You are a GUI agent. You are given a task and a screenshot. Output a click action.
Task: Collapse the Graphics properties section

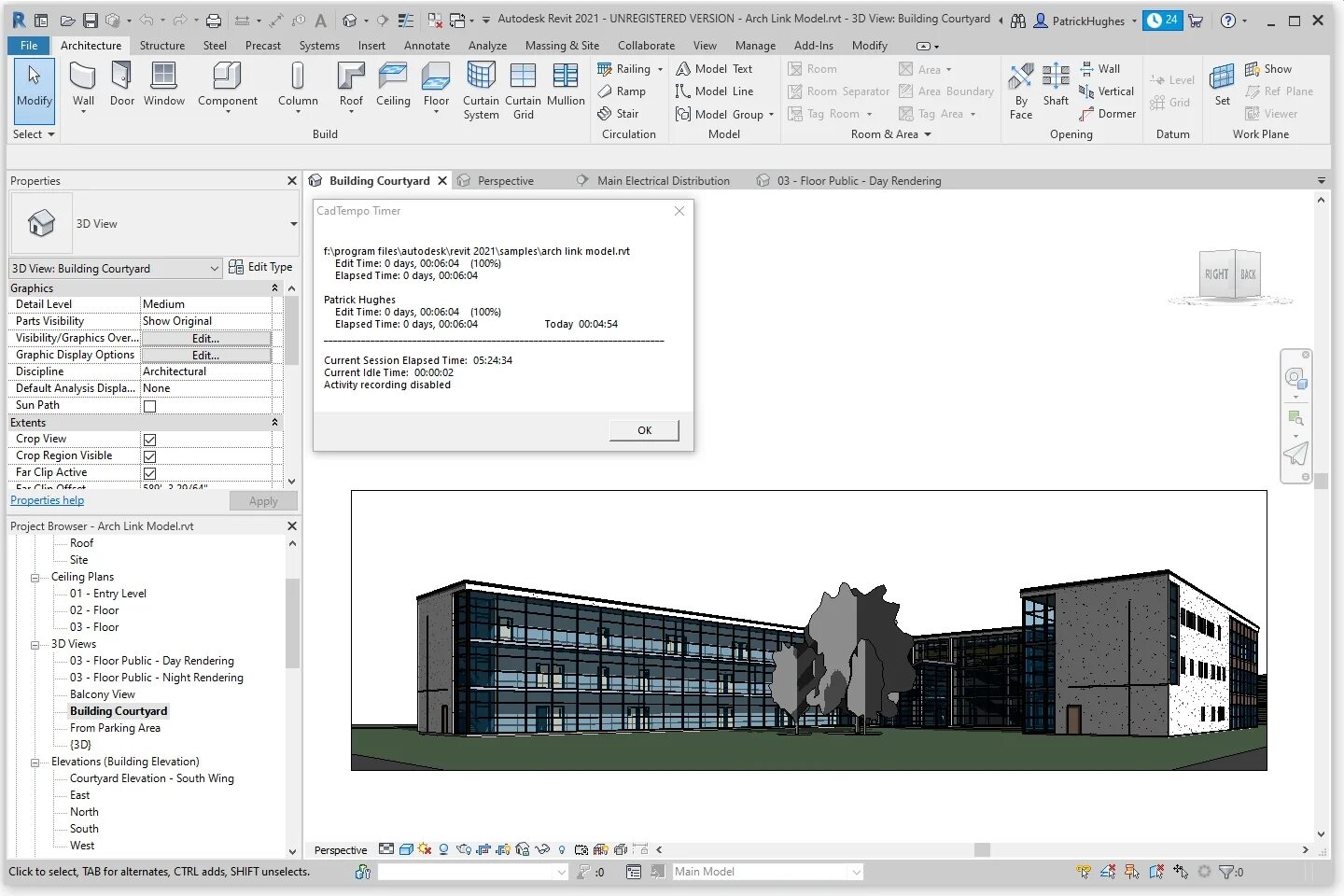click(x=274, y=288)
